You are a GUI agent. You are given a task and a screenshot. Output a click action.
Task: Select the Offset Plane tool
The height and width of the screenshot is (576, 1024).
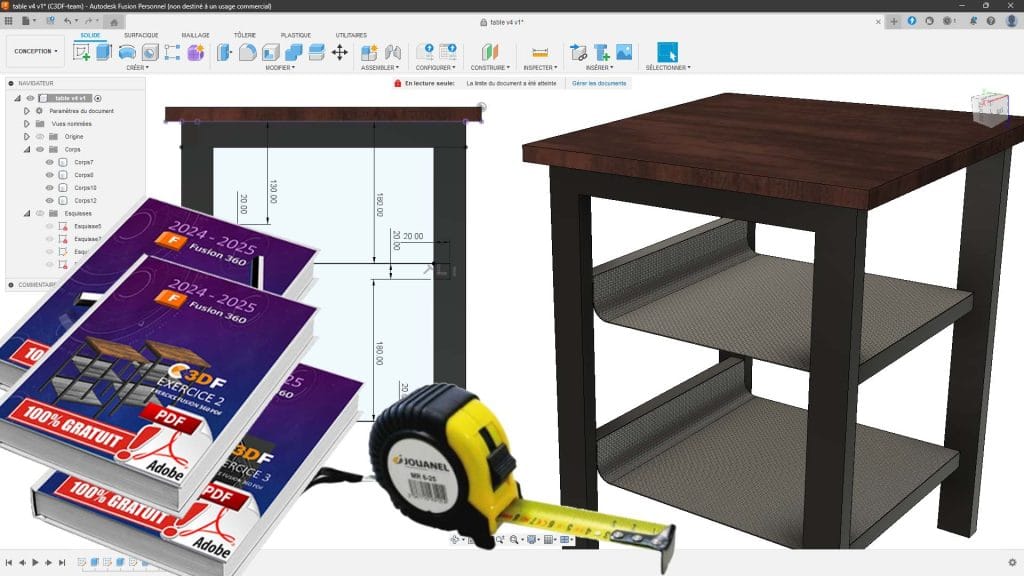[490, 52]
